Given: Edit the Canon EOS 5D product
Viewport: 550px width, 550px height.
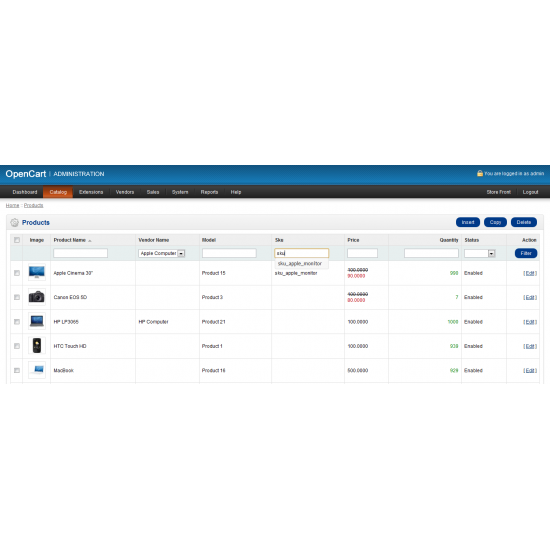Looking at the screenshot, I should click(x=530, y=297).
